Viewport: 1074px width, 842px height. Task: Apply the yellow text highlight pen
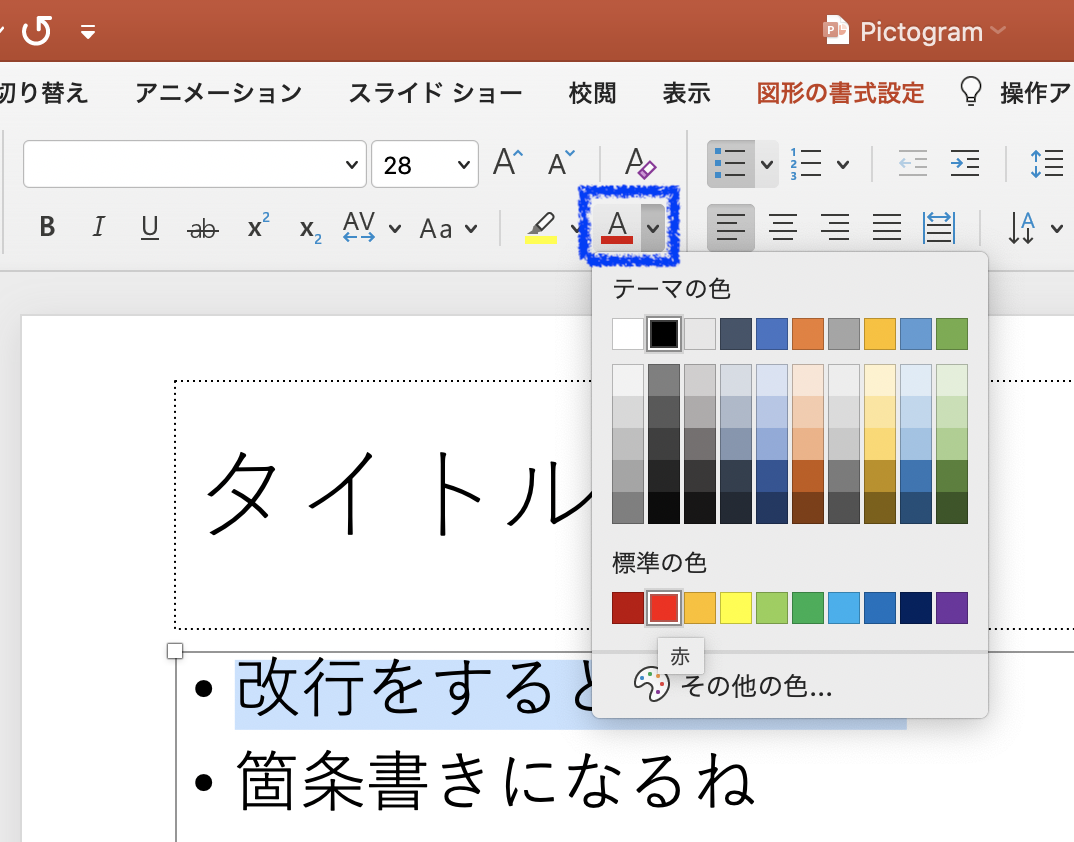(x=541, y=227)
